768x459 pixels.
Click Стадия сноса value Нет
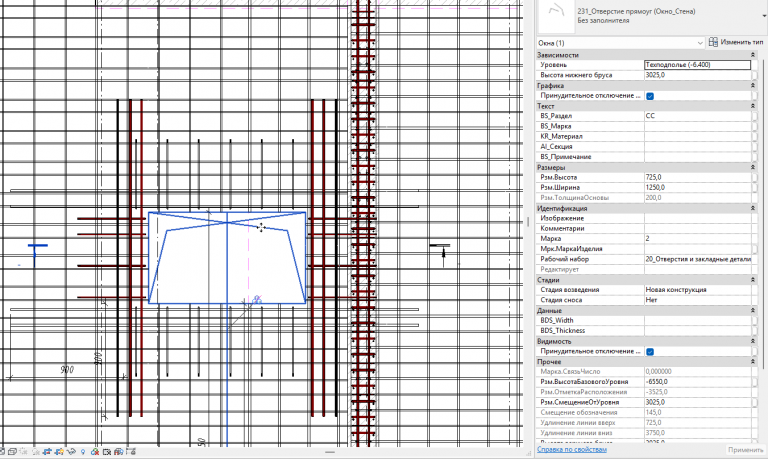pos(697,300)
